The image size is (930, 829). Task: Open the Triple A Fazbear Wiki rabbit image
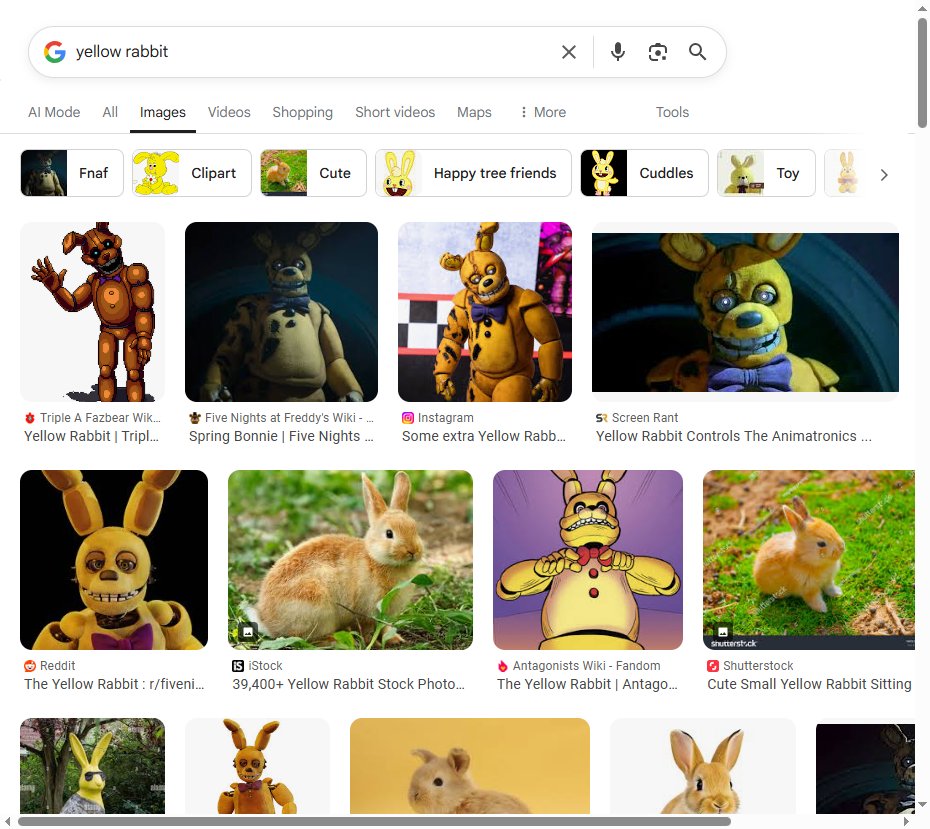93,312
